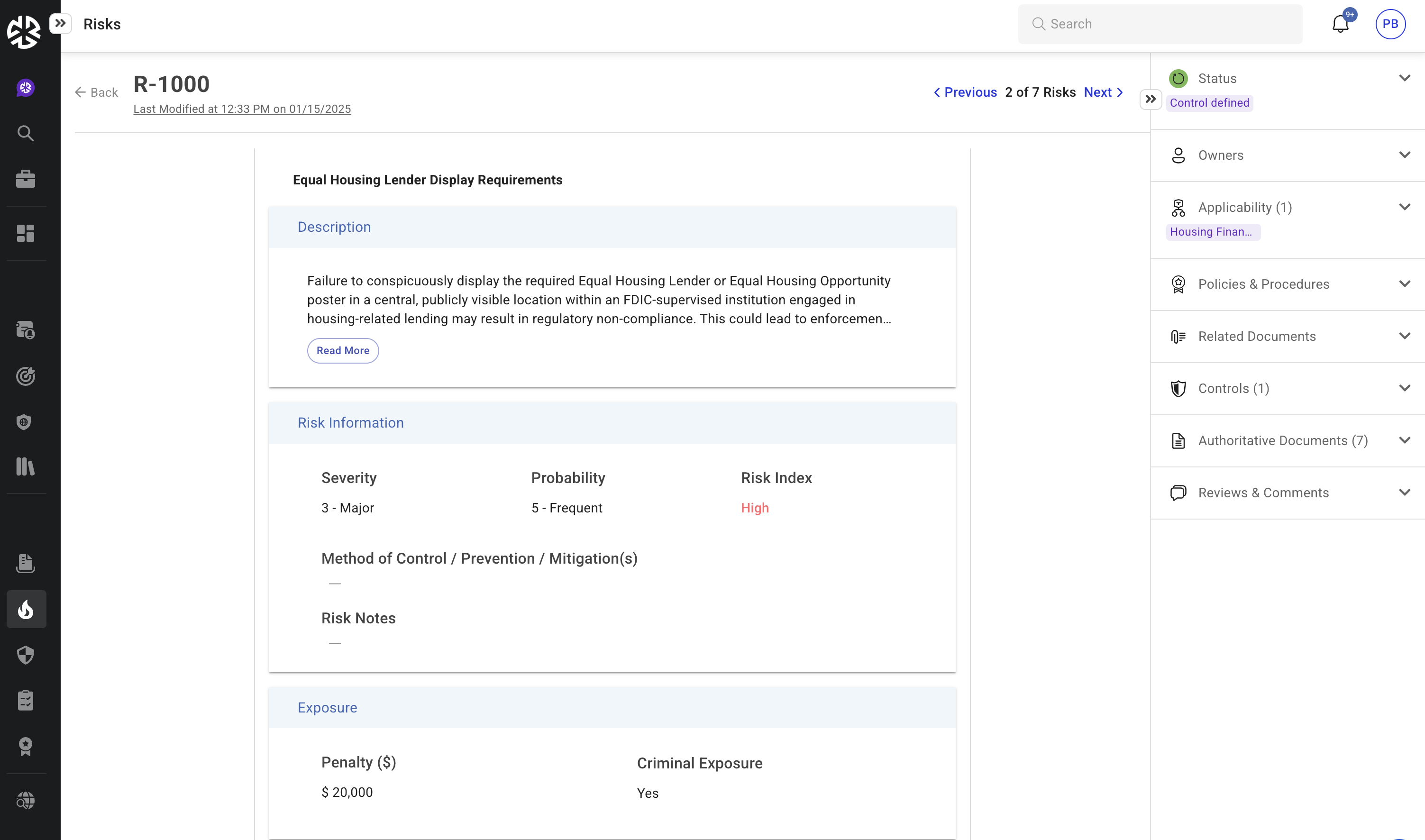
Task: Open the target goal sidebar icon
Action: 26,376
